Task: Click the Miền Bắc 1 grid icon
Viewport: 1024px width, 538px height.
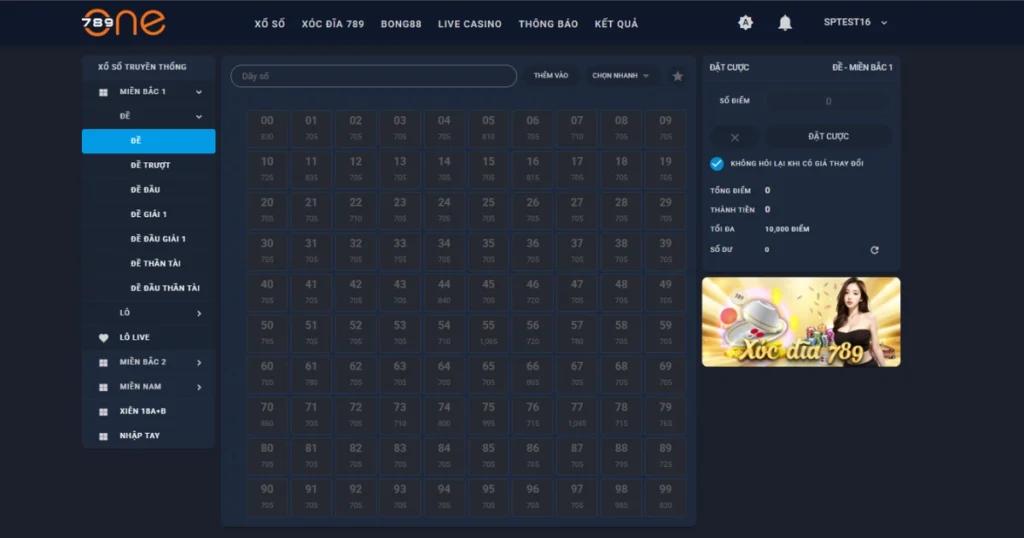Action: click(103, 92)
